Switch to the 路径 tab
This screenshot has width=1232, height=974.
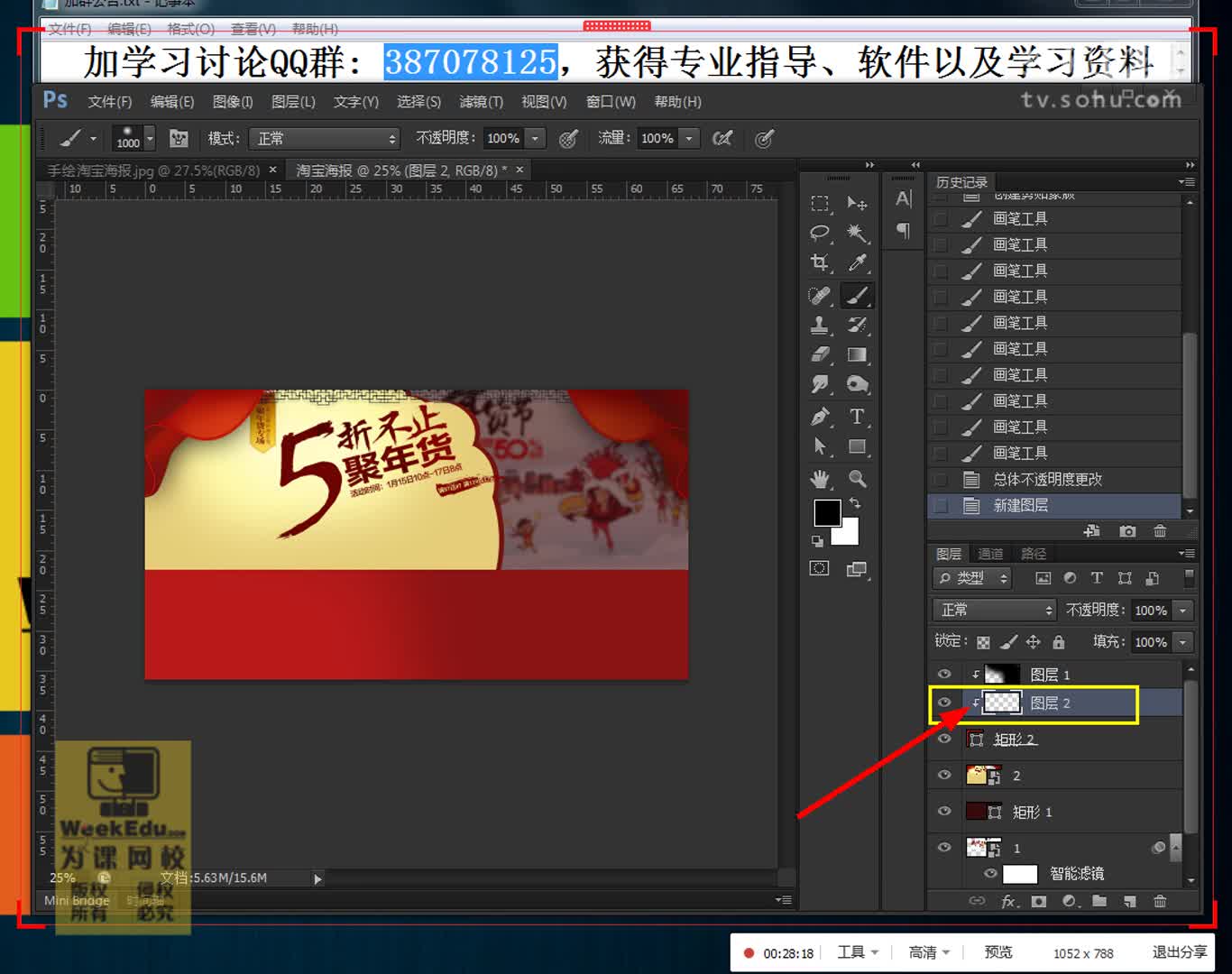(1034, 554)
